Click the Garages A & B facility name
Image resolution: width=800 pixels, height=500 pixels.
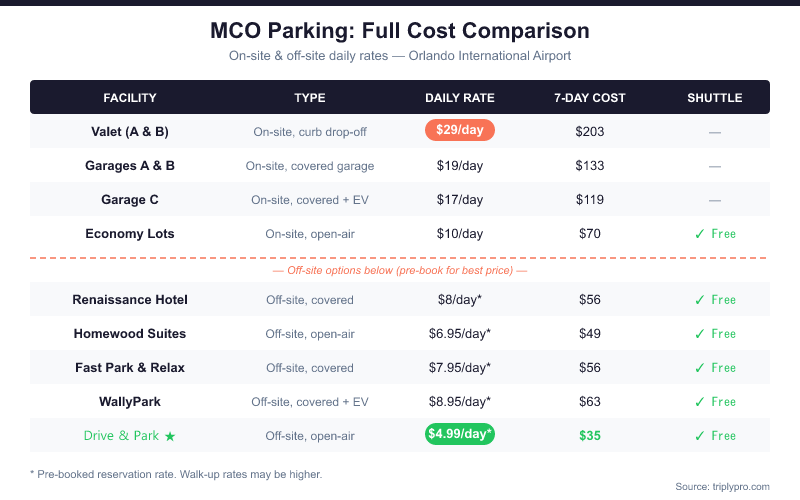click(x=130, y=166)
